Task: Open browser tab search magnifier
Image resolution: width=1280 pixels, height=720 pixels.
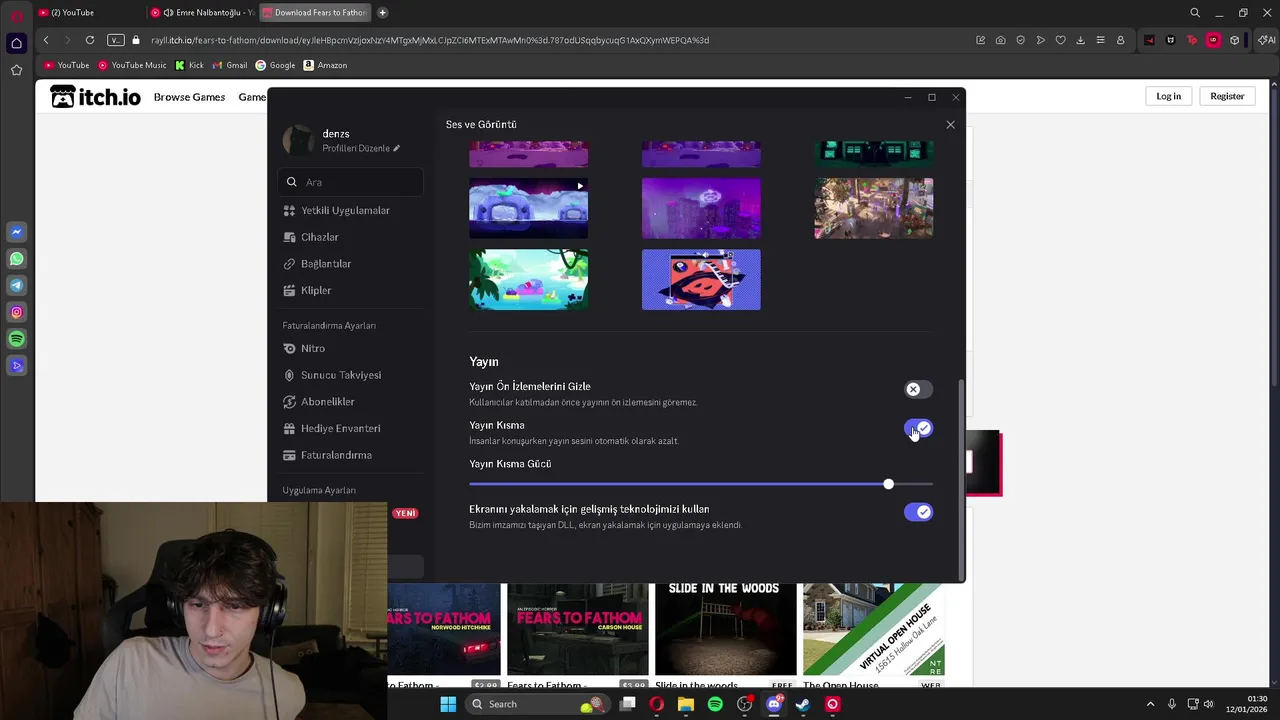Action: [1195, 13]
